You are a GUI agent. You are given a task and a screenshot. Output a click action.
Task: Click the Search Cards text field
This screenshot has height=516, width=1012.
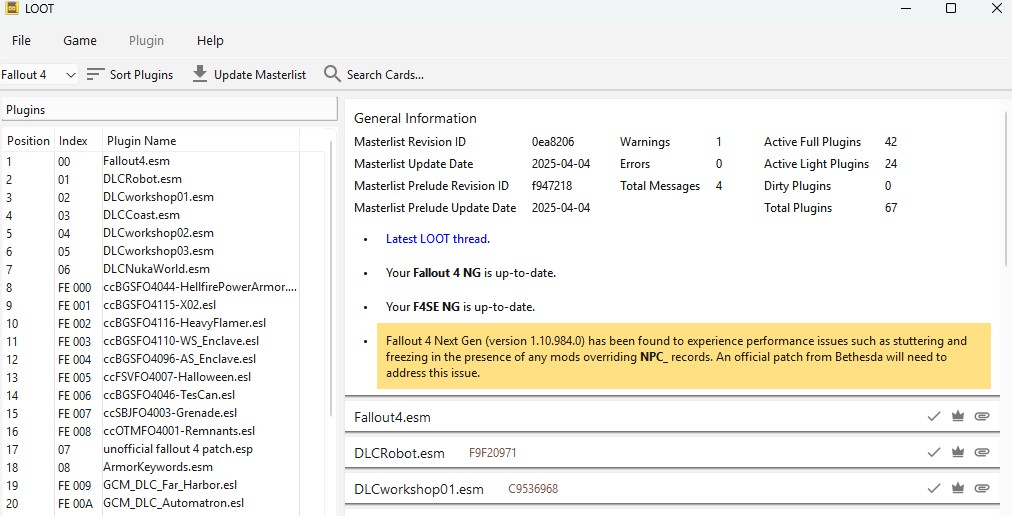(385, 74)
